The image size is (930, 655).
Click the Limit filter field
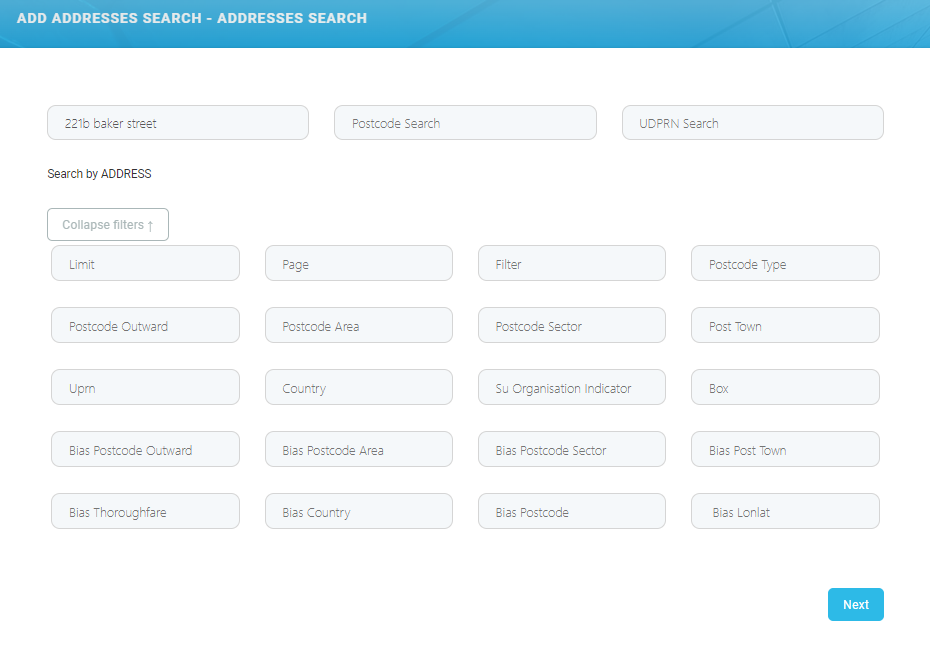(x=145, y=264)
